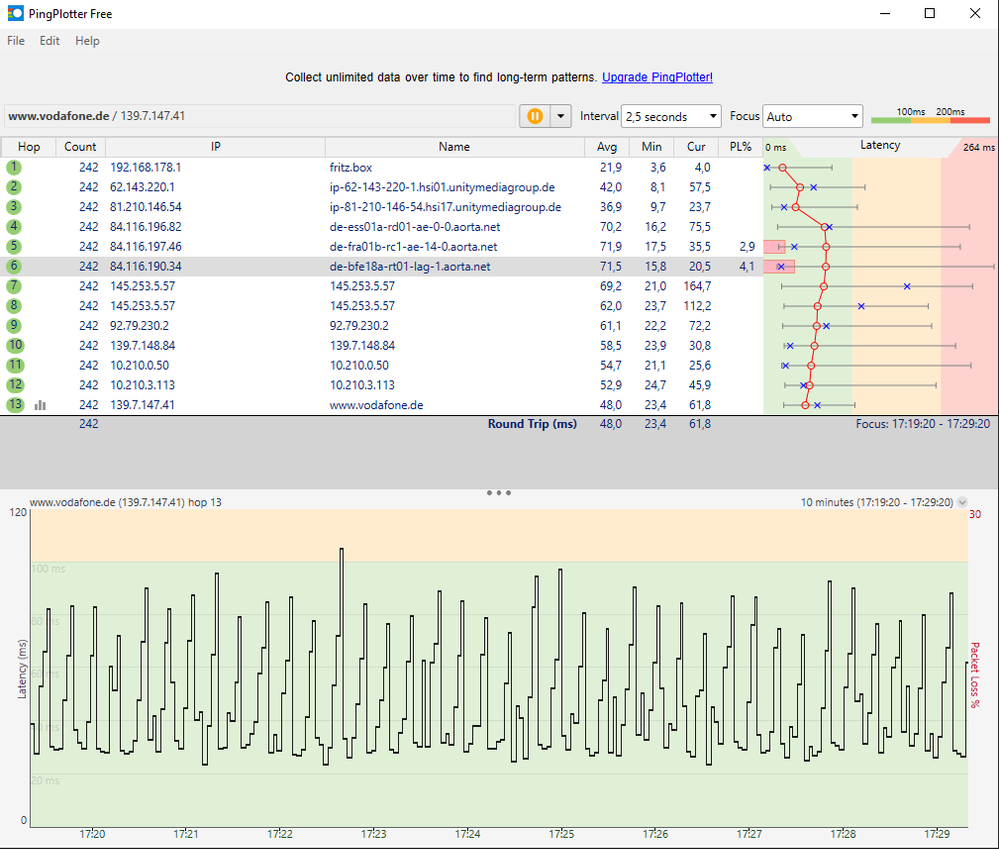The image size is (999, 849).
Task: Click hop 8 green circle icon
Action: point(14,306)
